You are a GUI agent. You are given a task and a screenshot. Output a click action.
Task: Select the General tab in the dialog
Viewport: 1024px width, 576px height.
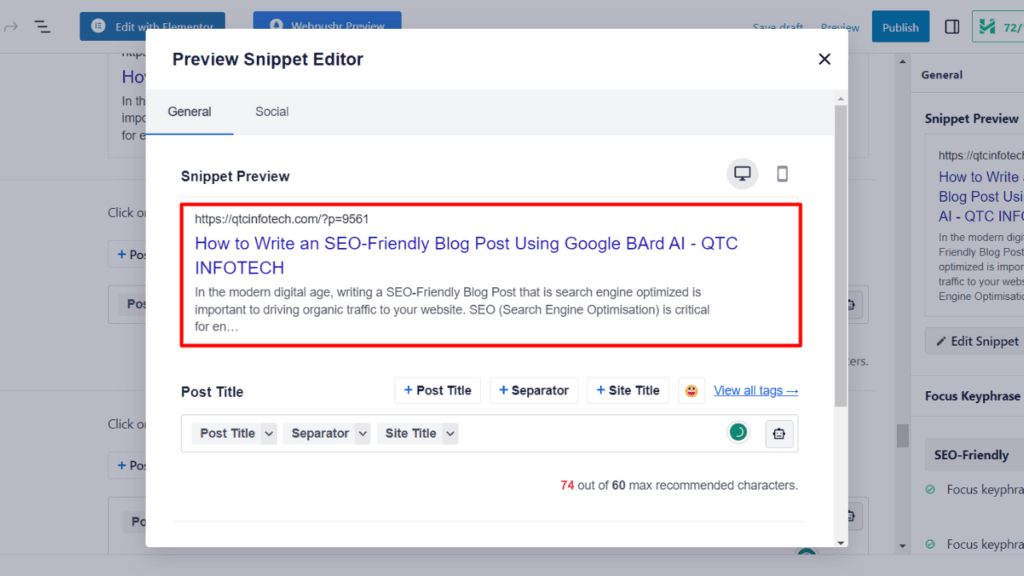(x=189, y=112)
